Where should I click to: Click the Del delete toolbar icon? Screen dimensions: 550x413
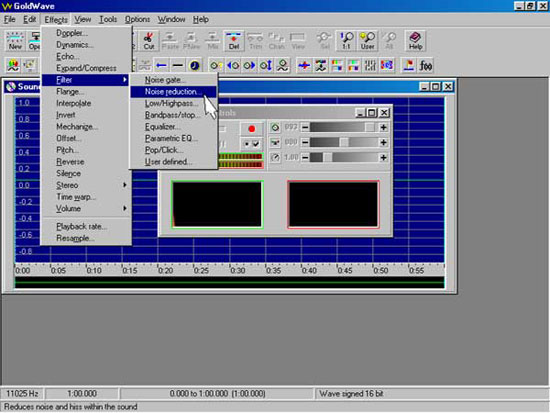234,41
